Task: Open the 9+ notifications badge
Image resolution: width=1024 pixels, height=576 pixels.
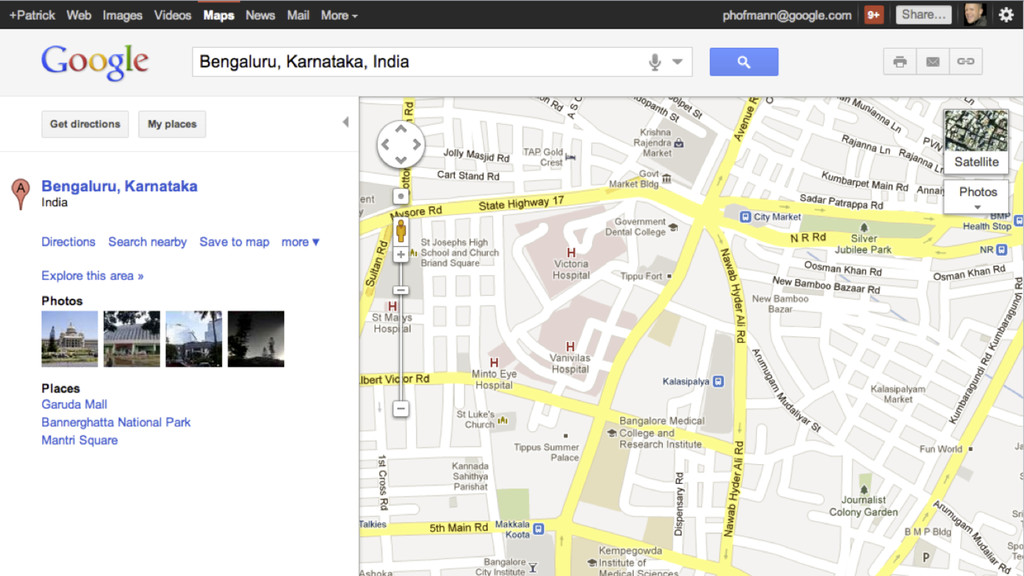Action: [x=874, y=15]
